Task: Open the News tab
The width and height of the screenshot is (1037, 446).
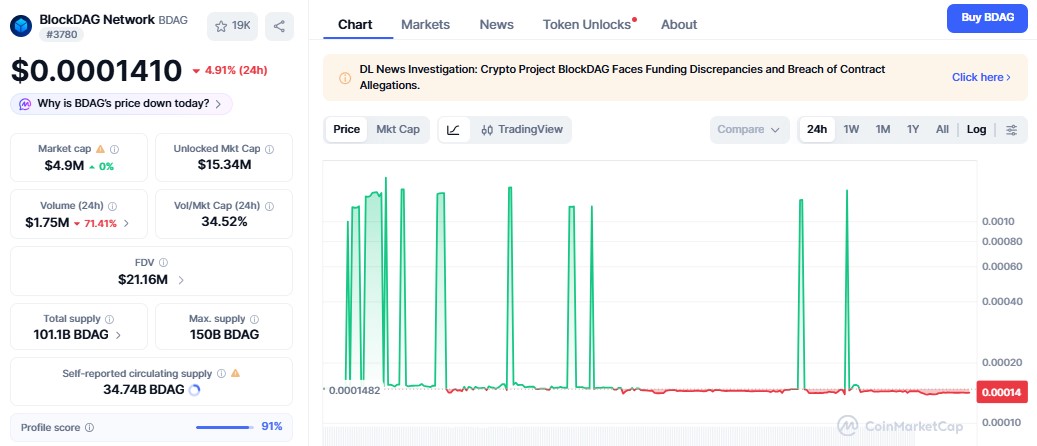Action: coord(497,24)
